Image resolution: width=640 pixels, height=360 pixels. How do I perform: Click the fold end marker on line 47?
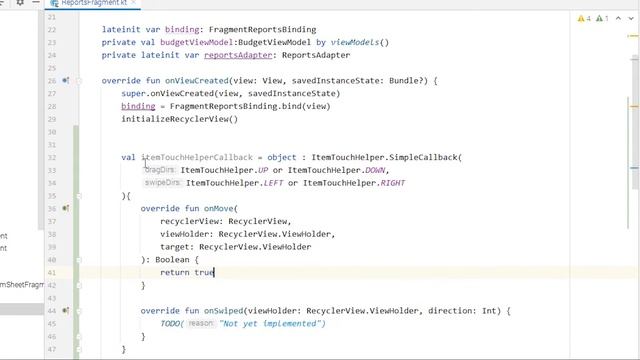tap(79, 349)
